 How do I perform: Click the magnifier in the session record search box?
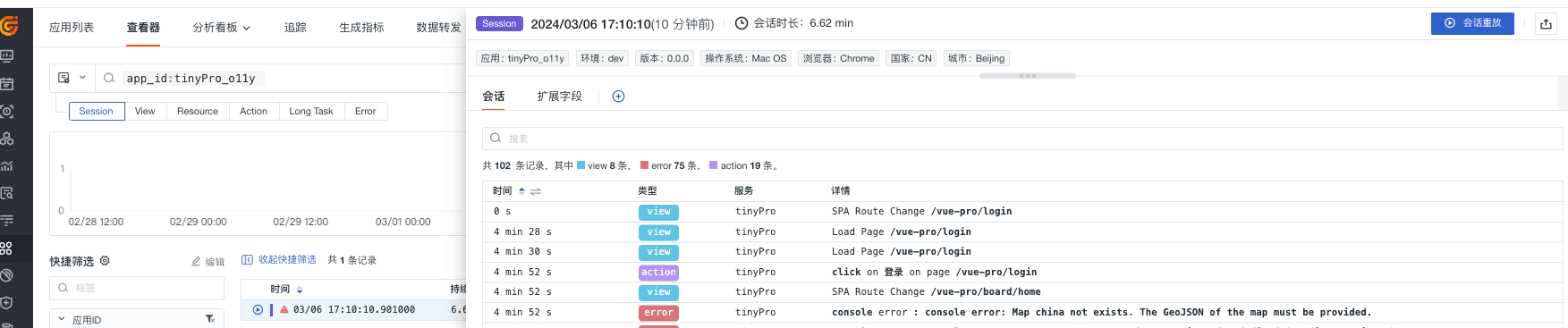496,139
